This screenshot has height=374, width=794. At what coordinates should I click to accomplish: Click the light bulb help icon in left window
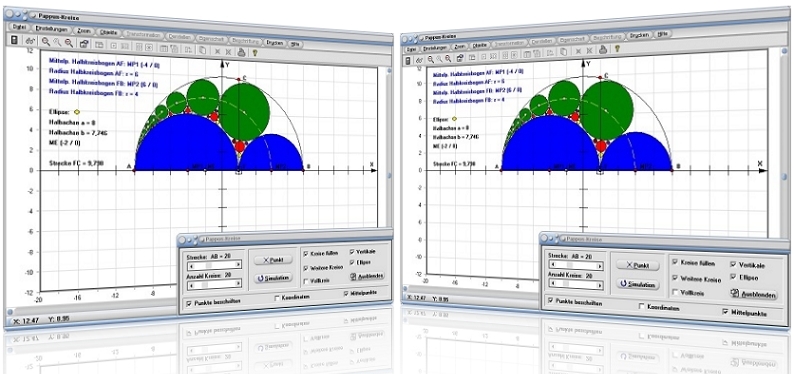pyautogui.click(x=255, y=52)
